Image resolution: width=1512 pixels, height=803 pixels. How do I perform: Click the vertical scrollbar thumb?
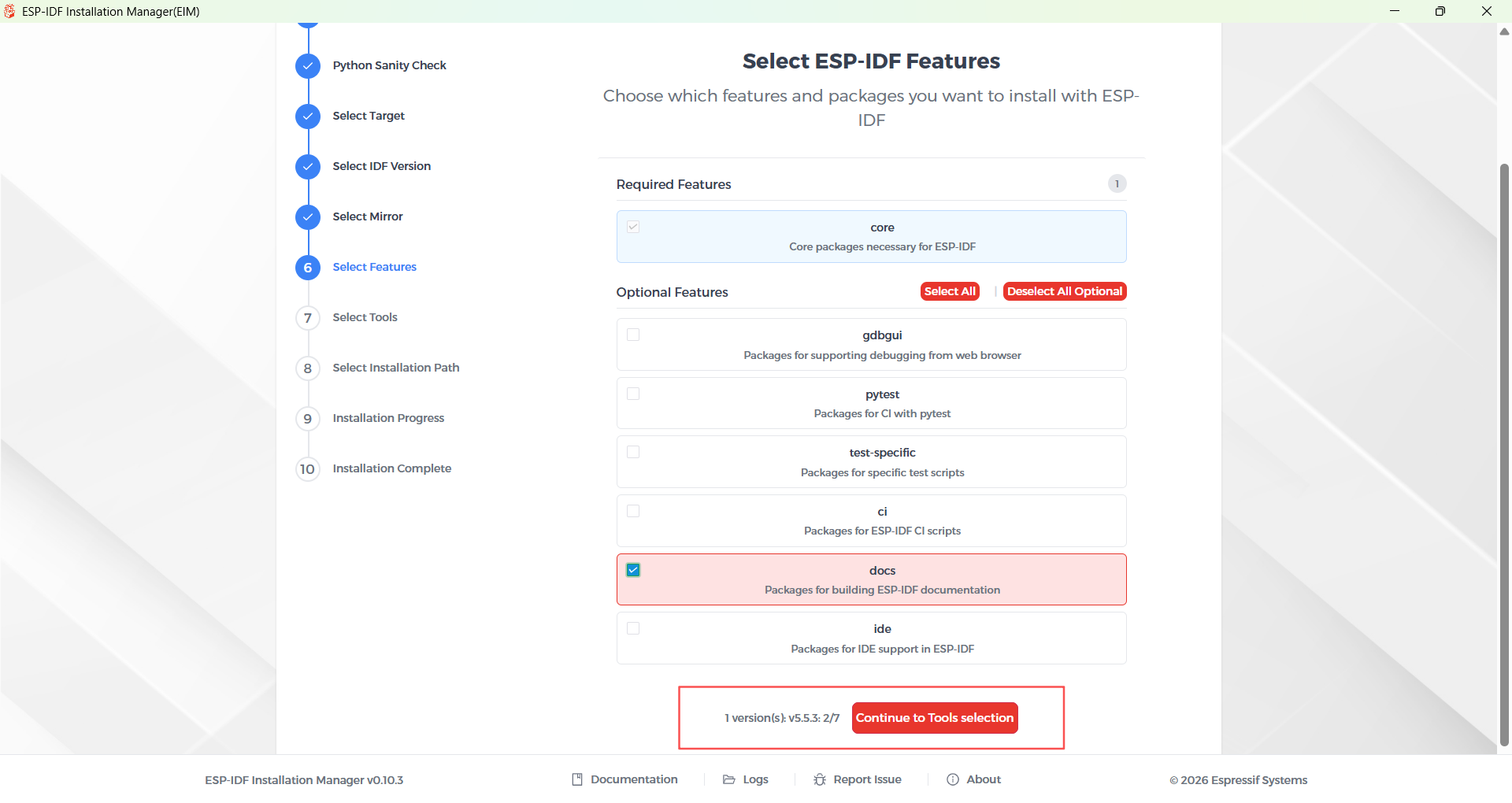[1504, 455]
